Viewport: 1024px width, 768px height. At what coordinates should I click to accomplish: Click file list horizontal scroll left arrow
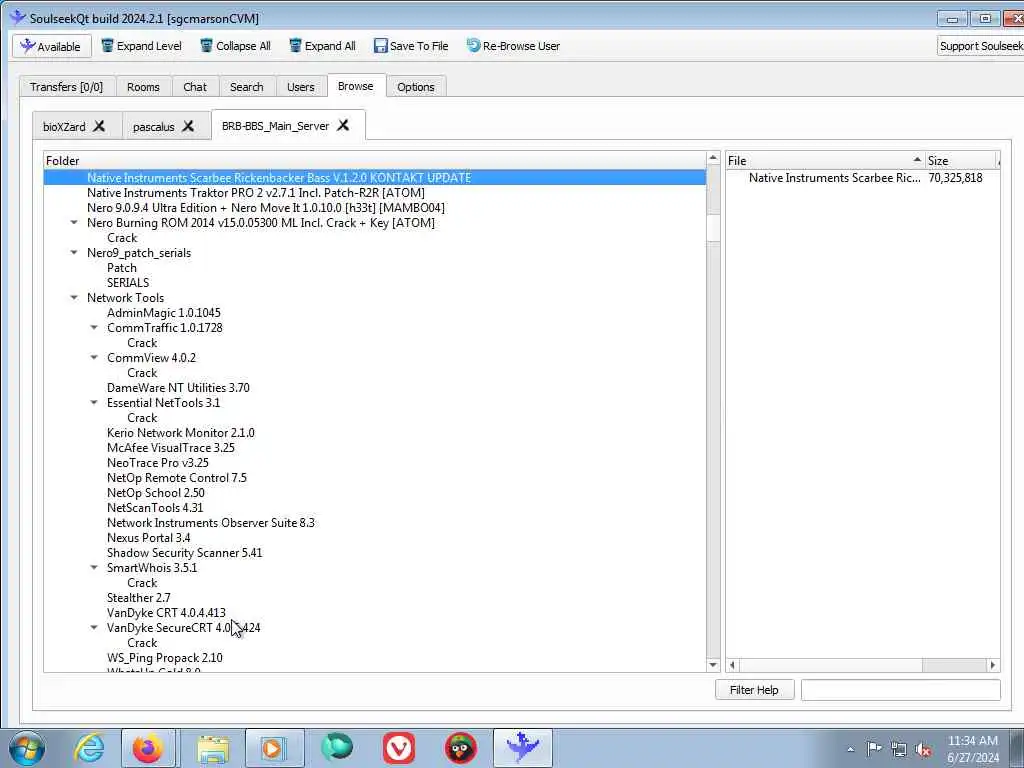click(x=733, y=665)
